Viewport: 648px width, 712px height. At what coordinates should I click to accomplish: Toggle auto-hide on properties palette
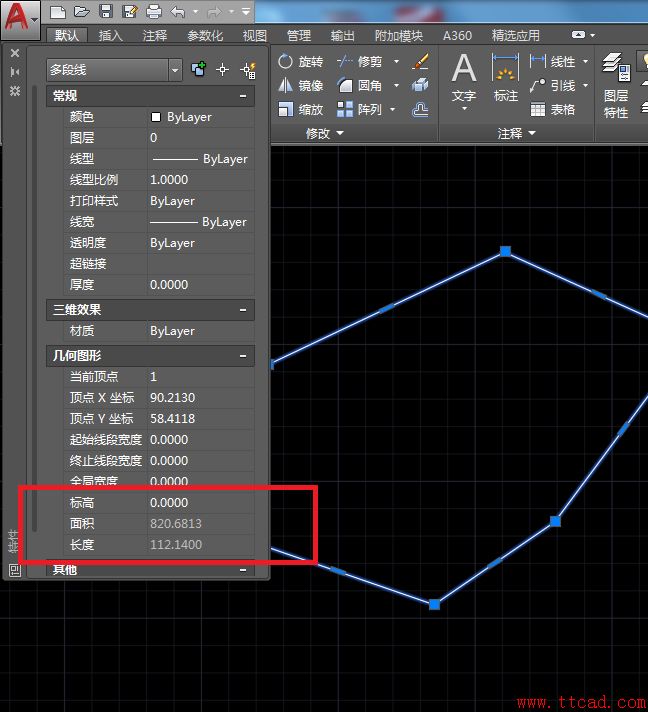click(15, 72)
